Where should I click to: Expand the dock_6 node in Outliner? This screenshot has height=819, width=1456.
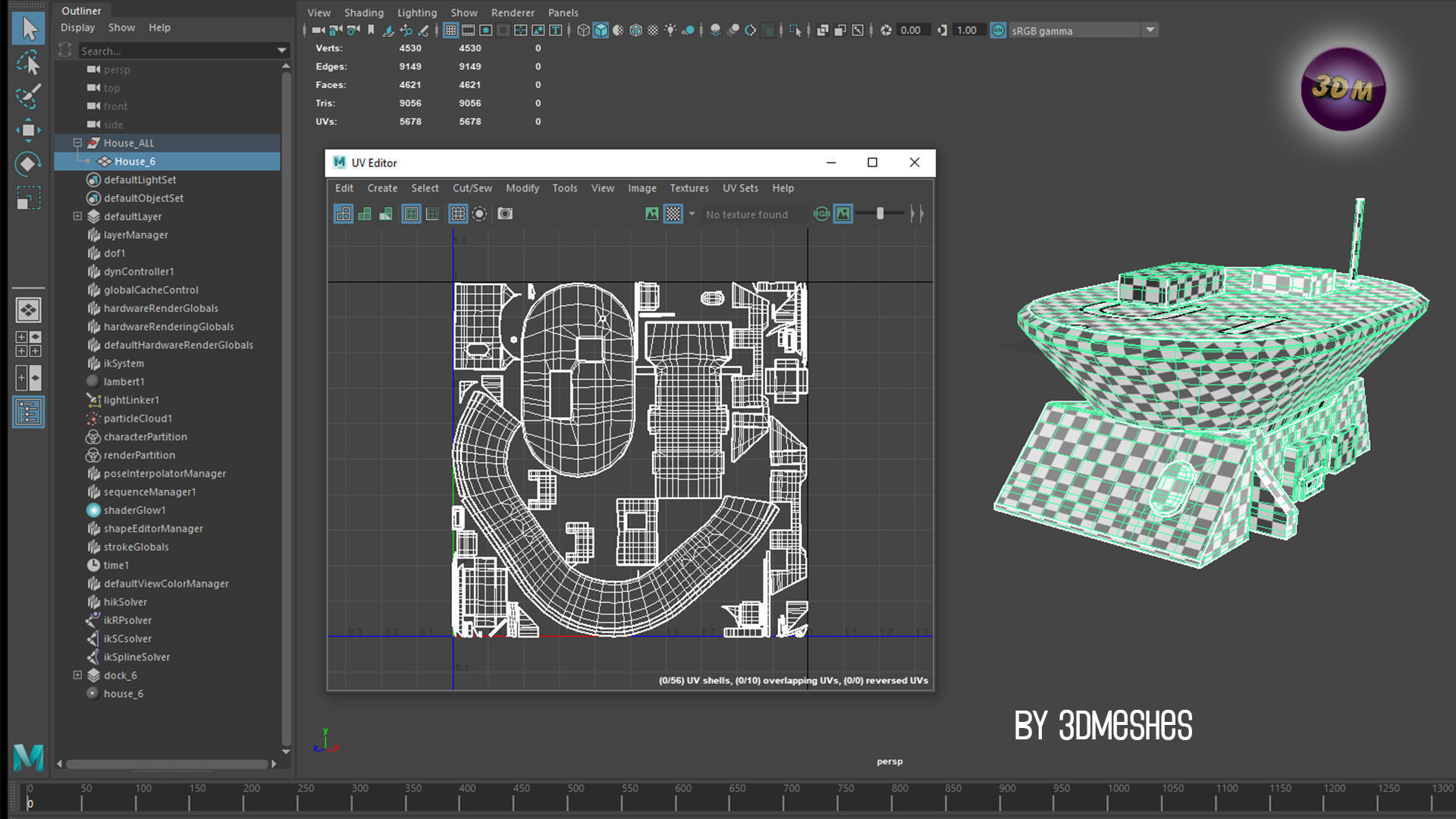coord(77,675)
